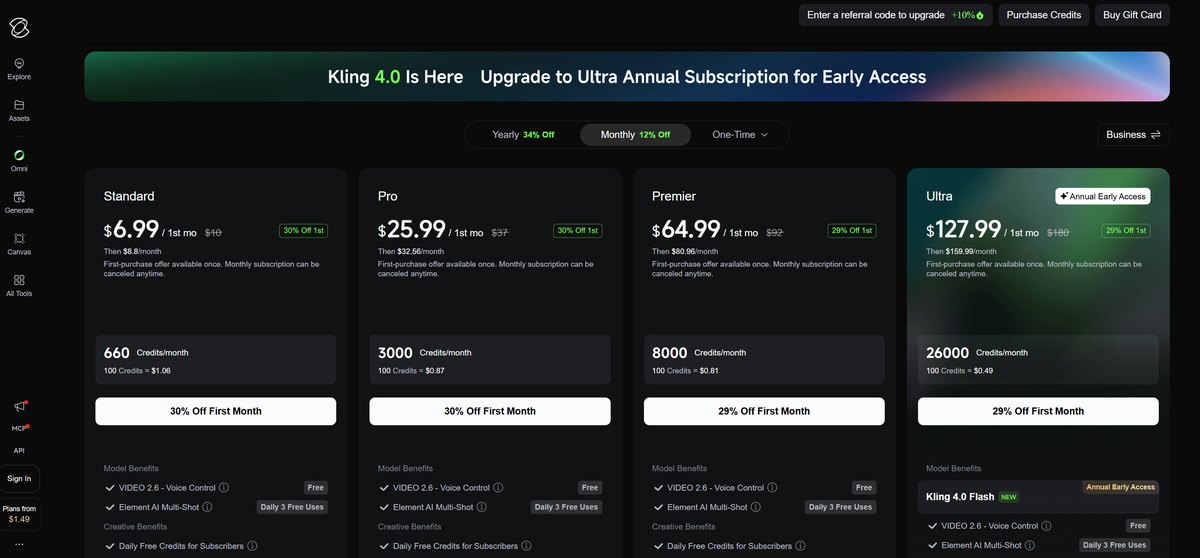Click the 8000 Credits/month box
The height and width of the screenshot is (558, 1200).
[x=764, y=360]
